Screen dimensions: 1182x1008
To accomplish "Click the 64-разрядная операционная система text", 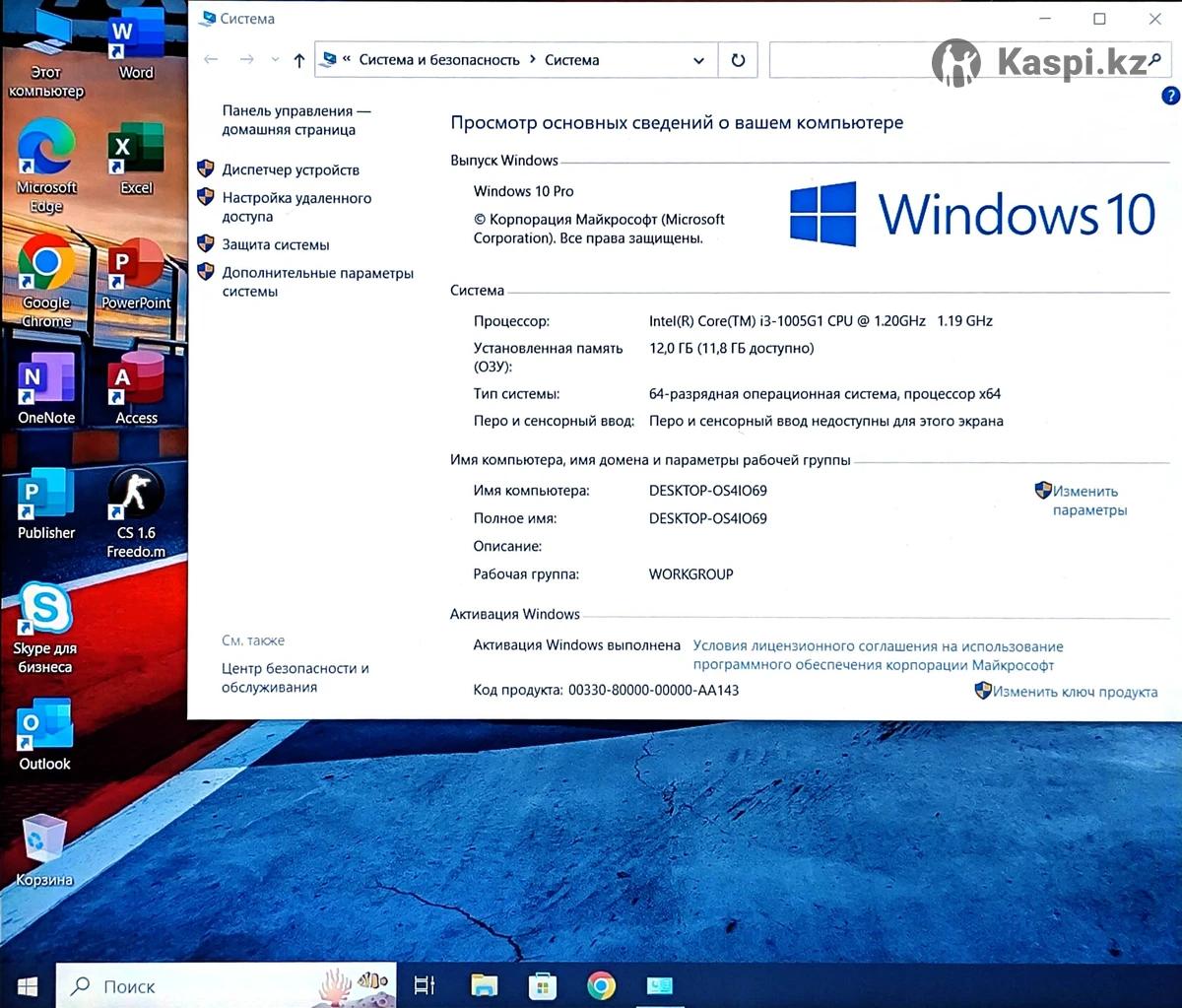I will coord(824,394).
